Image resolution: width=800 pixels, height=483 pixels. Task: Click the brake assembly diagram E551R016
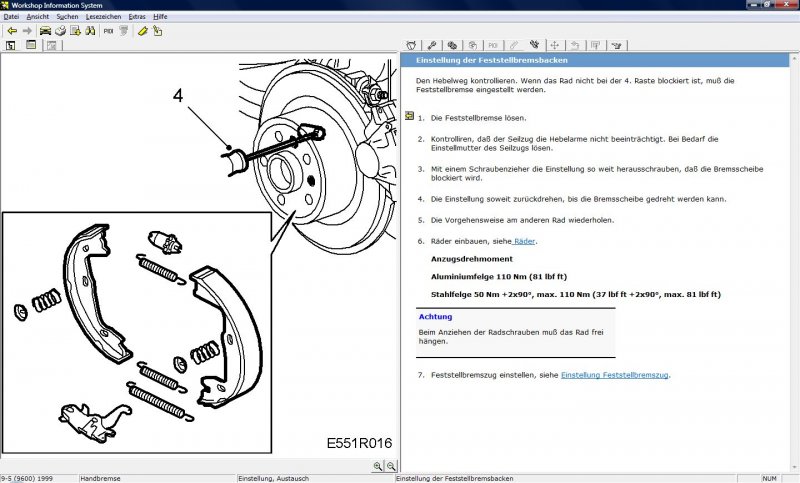199,255
